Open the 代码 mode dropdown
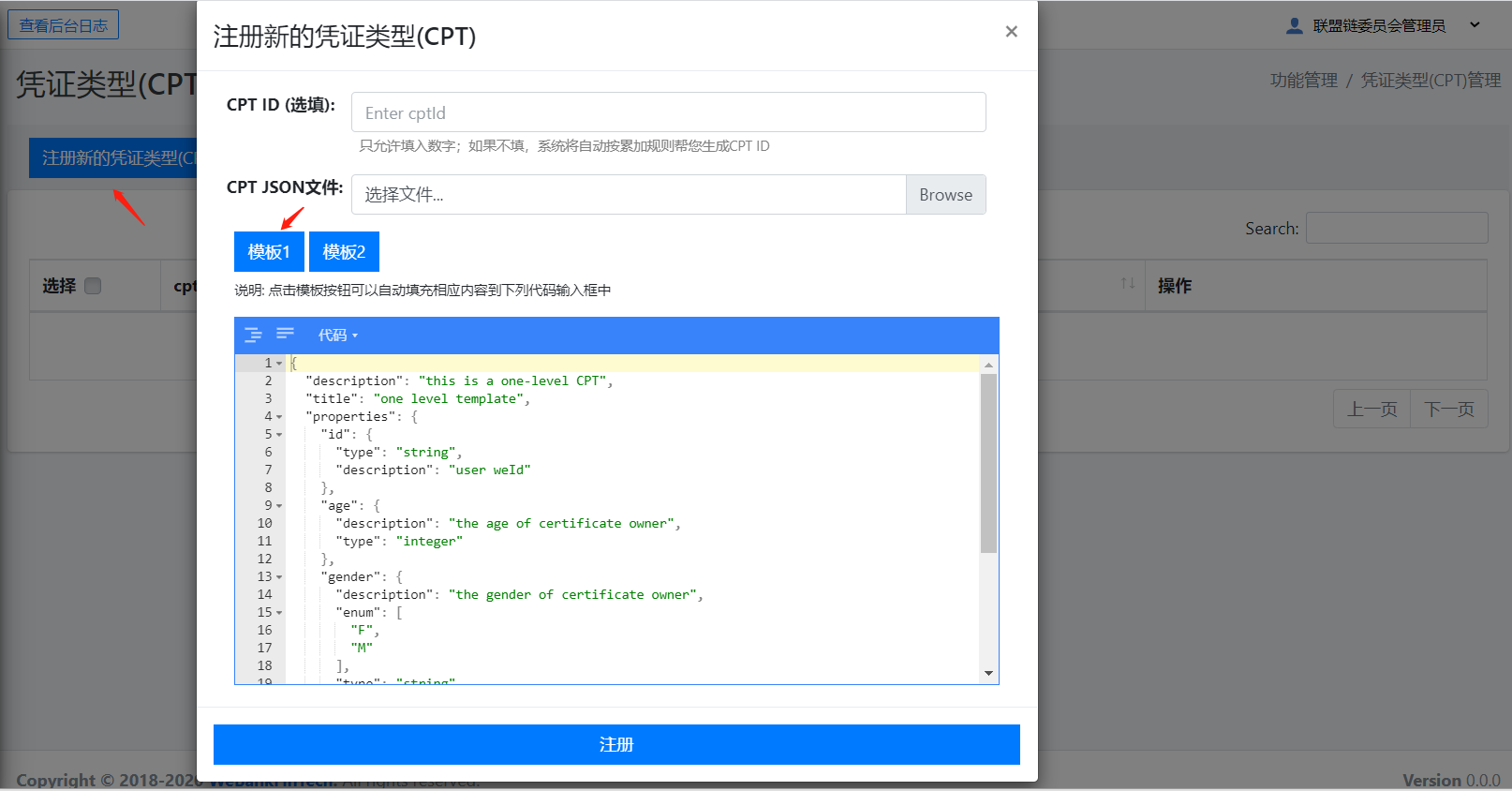The image size is (1512, 791). coord(337,335)
